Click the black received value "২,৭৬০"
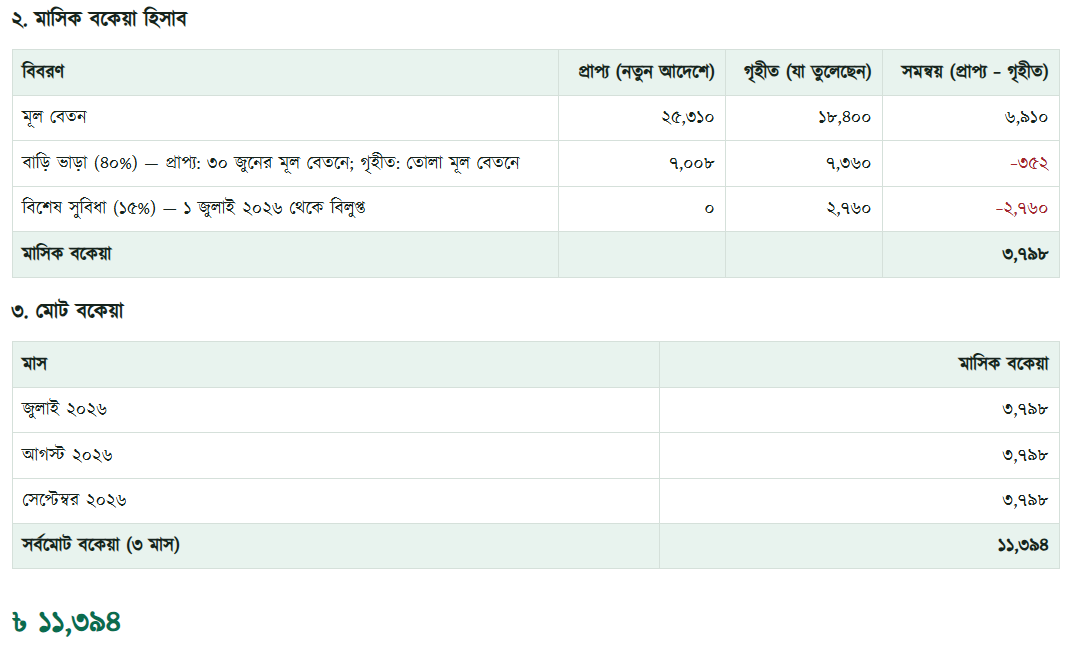 pyautogui.click(x=849, y=209)
